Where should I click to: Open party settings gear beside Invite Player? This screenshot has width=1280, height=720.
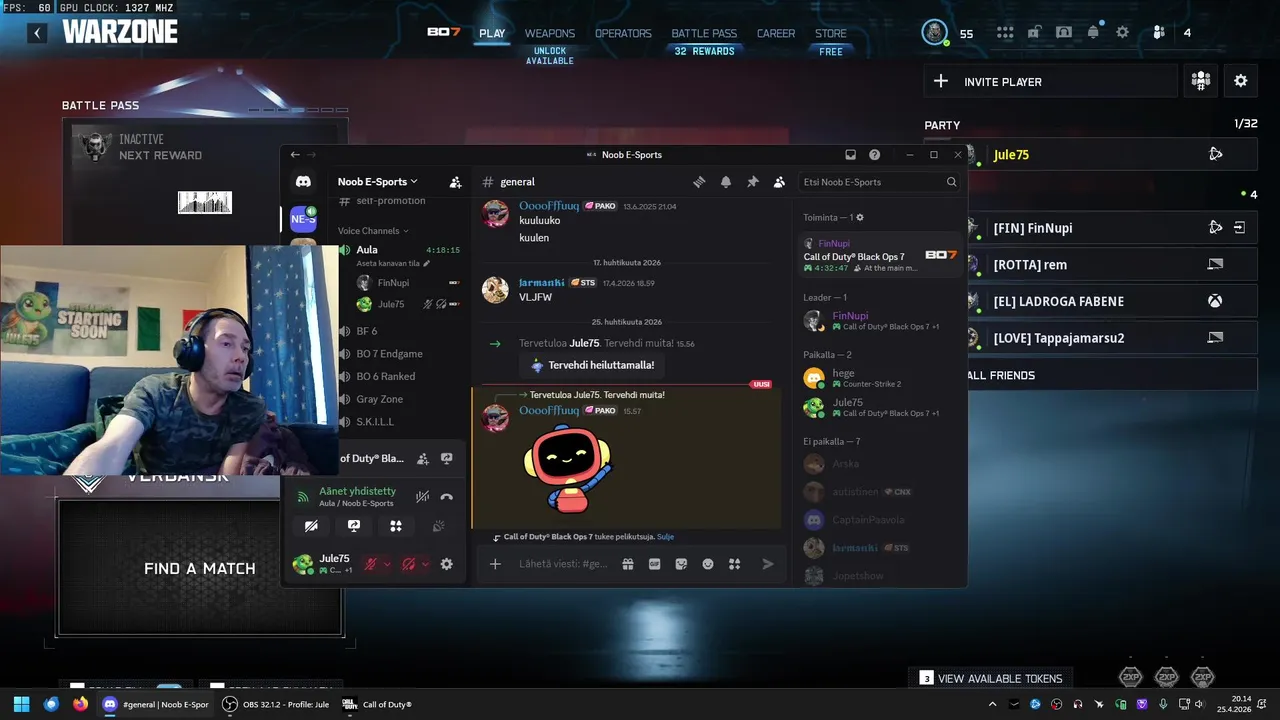[1241, 81]
